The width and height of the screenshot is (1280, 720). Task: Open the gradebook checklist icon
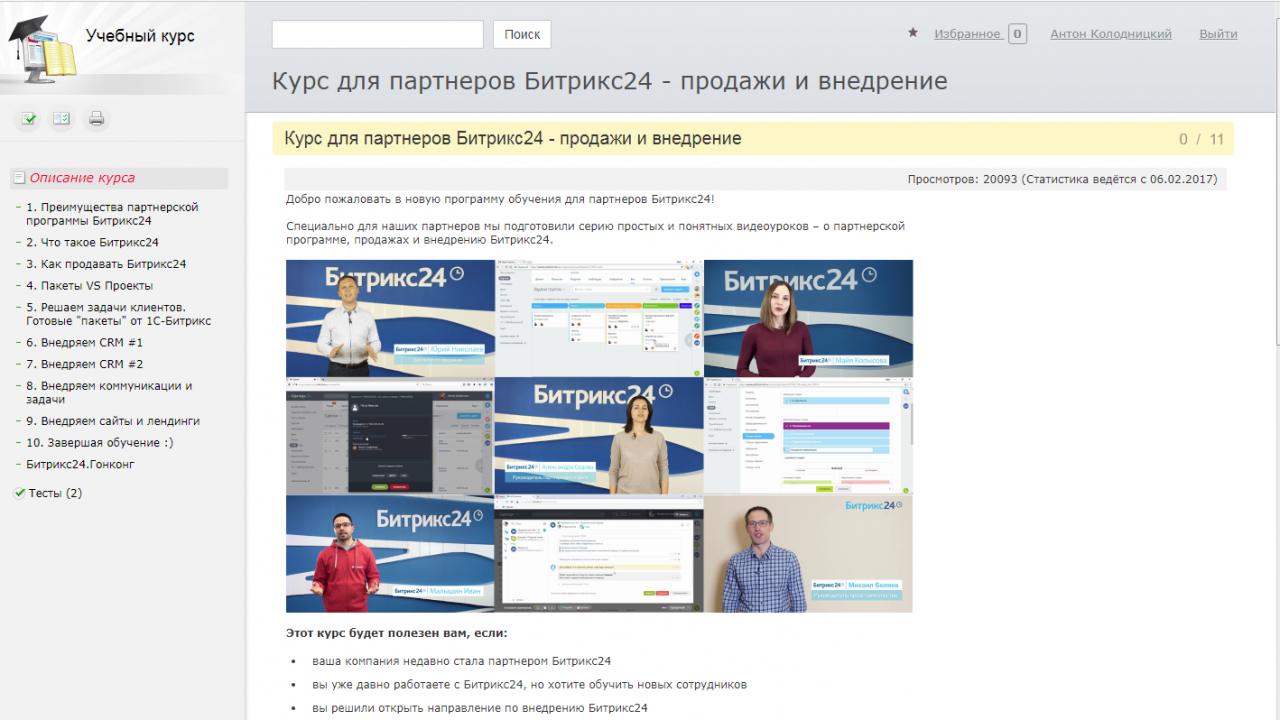[62, 119]
